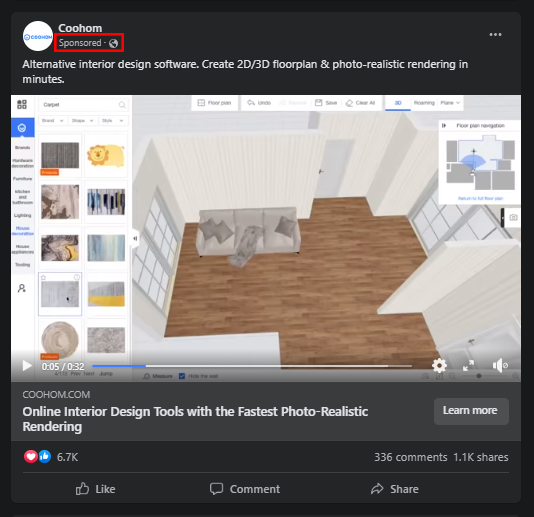Image resolution: width=534 pixels, height=517 pixels.
Task: Select the Brands category
Action: tap(22, 147)
